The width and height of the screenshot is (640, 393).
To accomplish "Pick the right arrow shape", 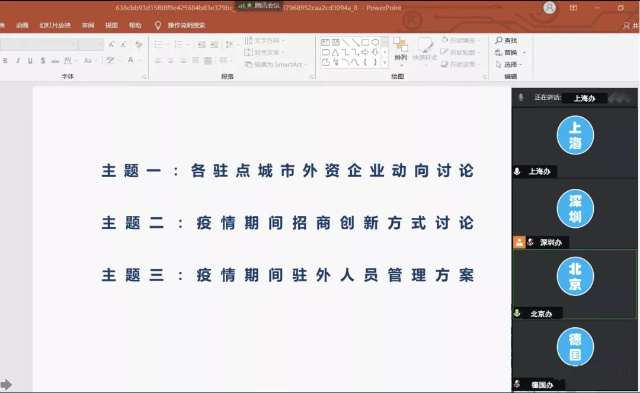I will point(365,52).
